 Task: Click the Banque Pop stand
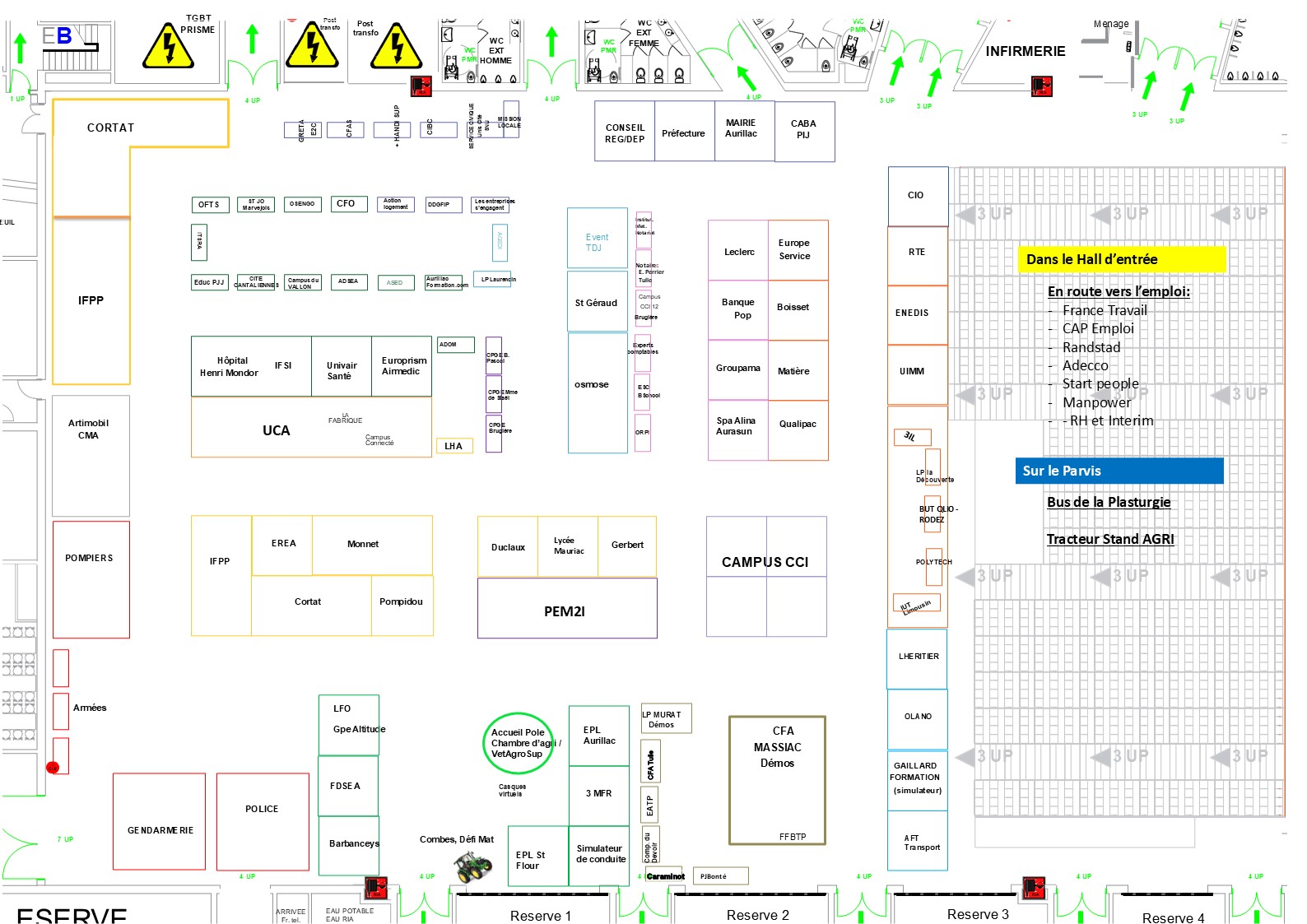pos(738,310)
